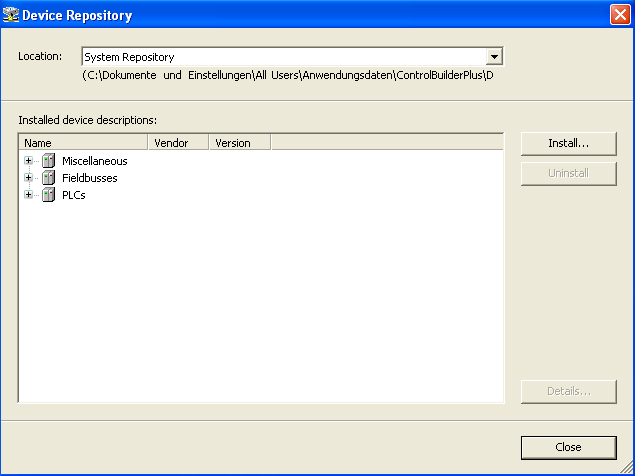Click the Version column header
635x476 pixels.
point(240,143)
